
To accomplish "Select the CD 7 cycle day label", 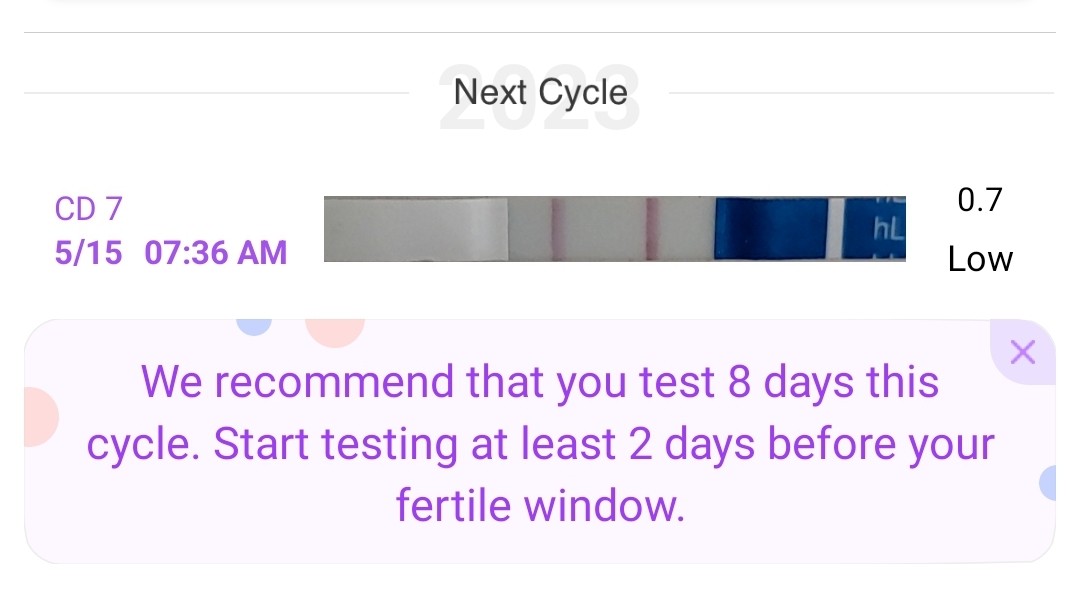I will pos(88,209).
